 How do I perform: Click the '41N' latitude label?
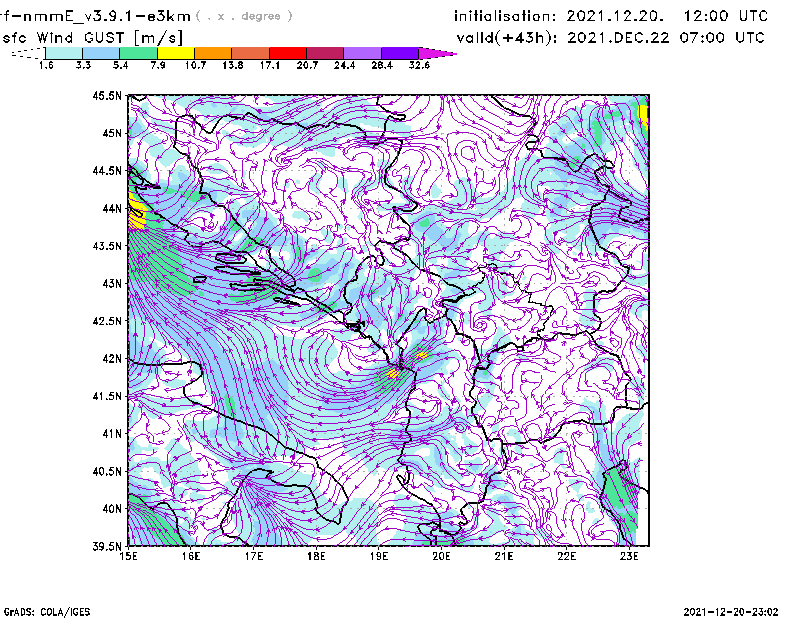tap(112, 433)
